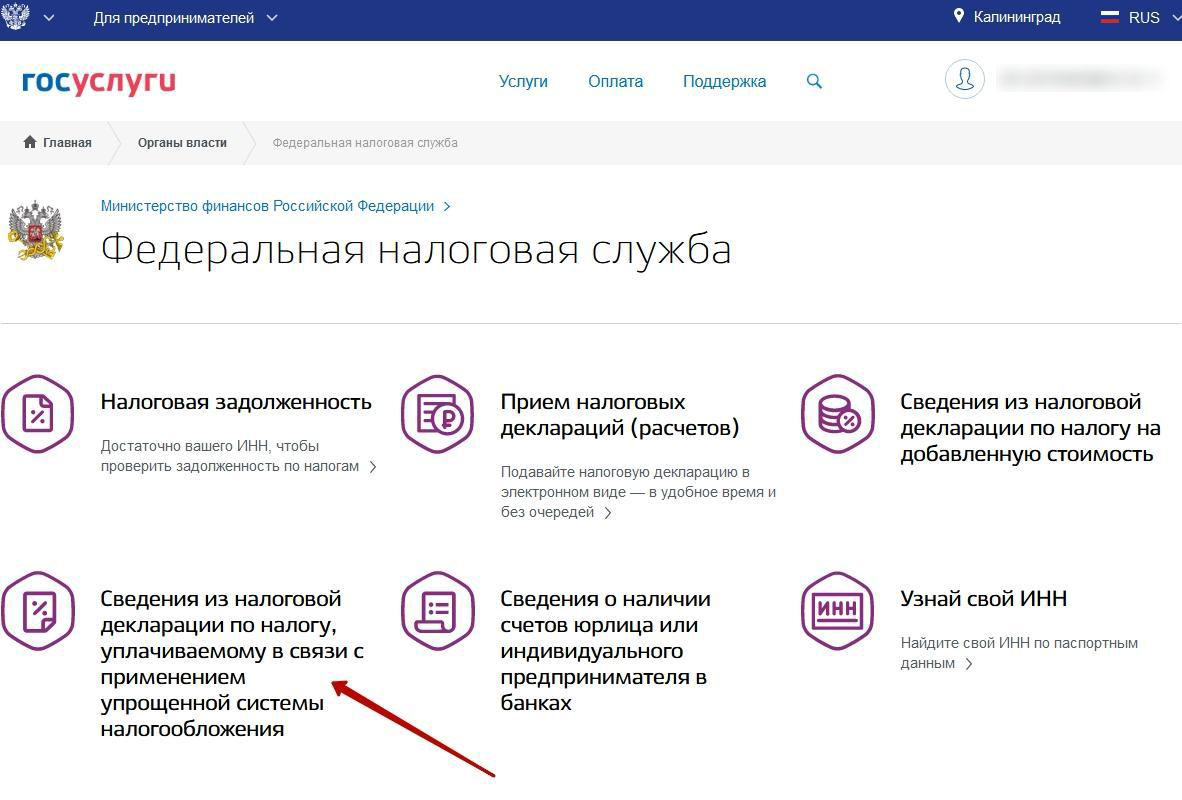Change the Калининград location
1182x800 pixels.
click(1007, 17)
